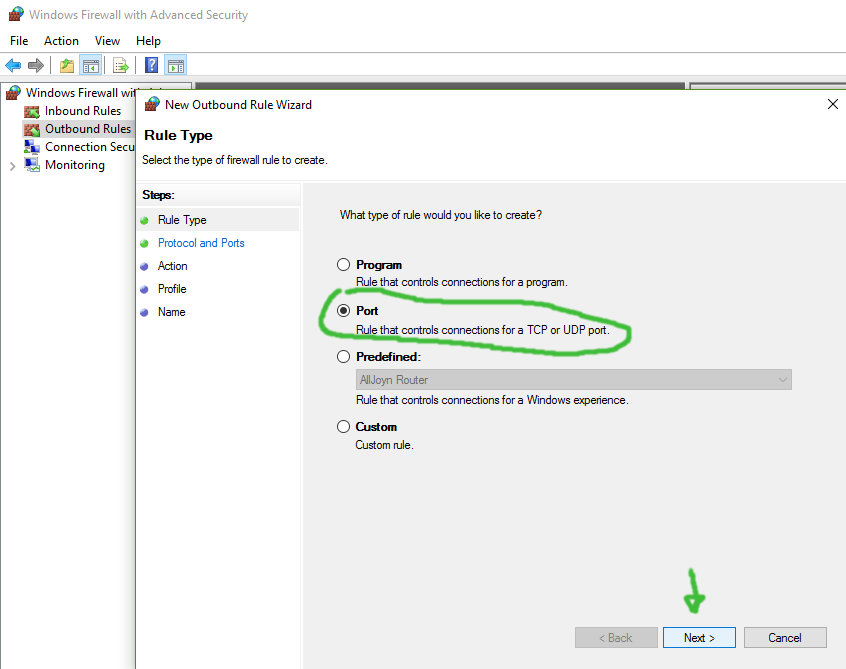846x669 pixels.
Task: Select the Custom radio button
Action: point(343,427)
